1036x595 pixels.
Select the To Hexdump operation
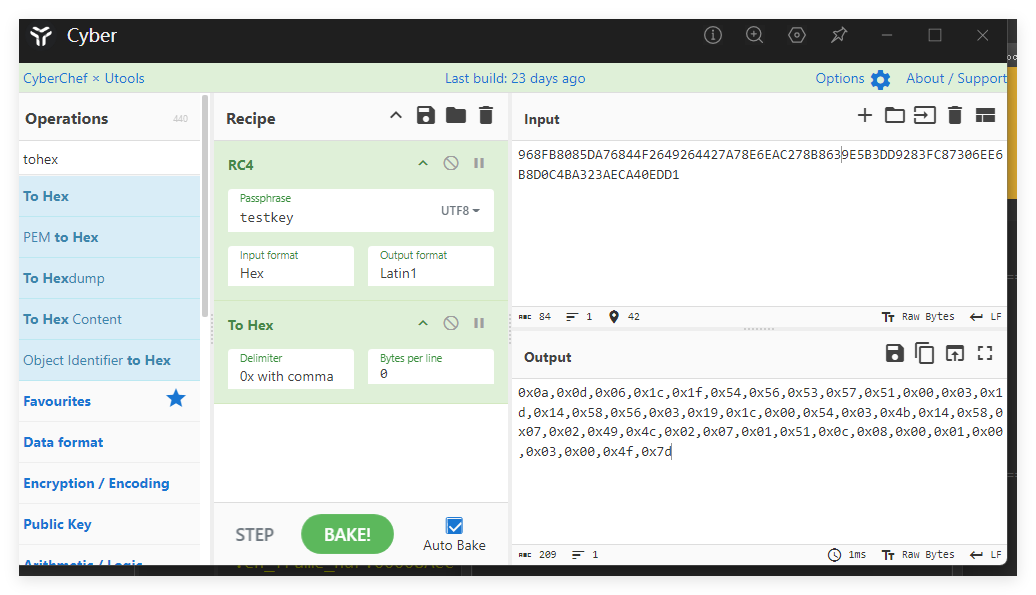110,278
